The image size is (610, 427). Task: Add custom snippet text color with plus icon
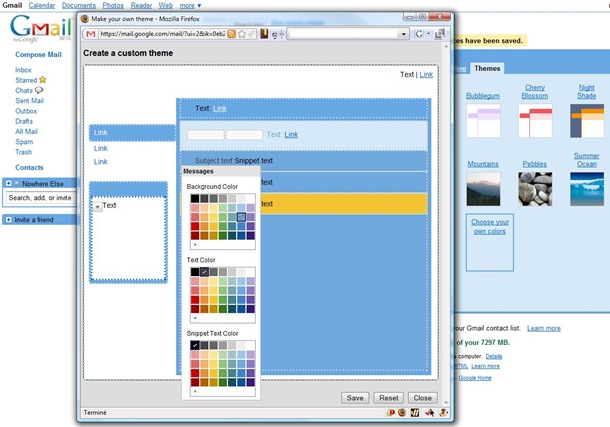pyautogui.click(x=195, y=392)
